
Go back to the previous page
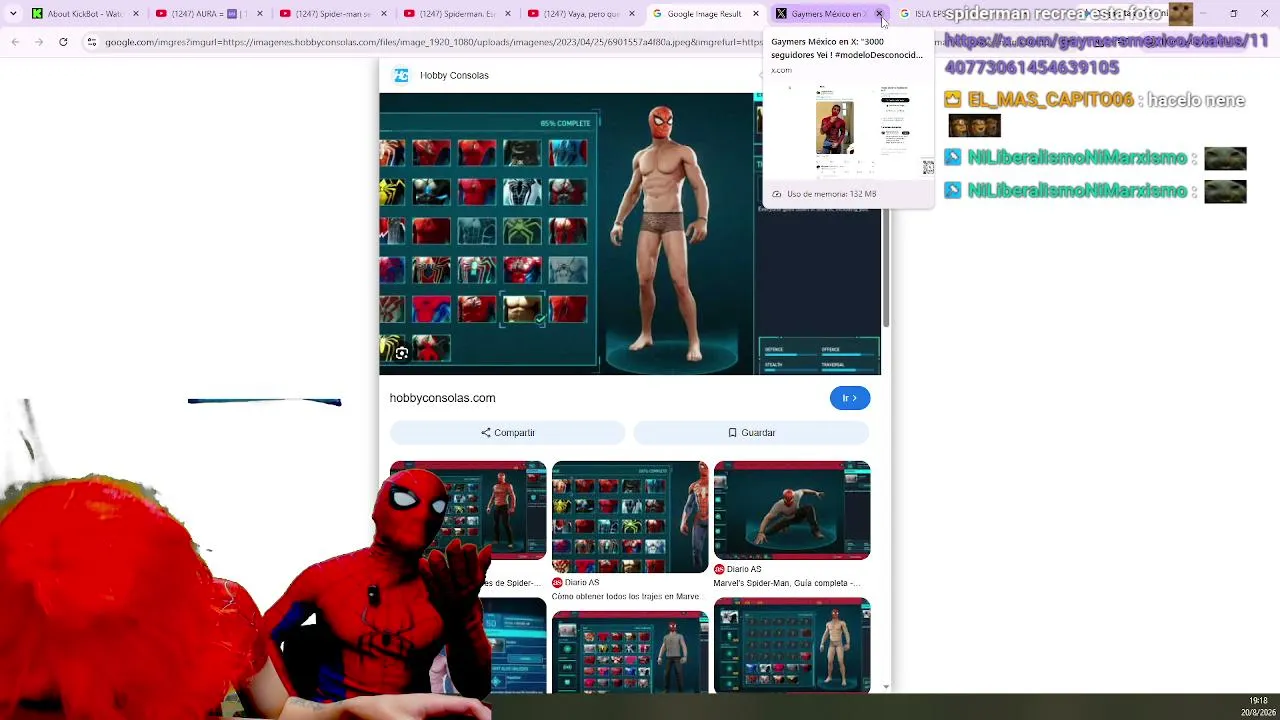pos(15,42)
